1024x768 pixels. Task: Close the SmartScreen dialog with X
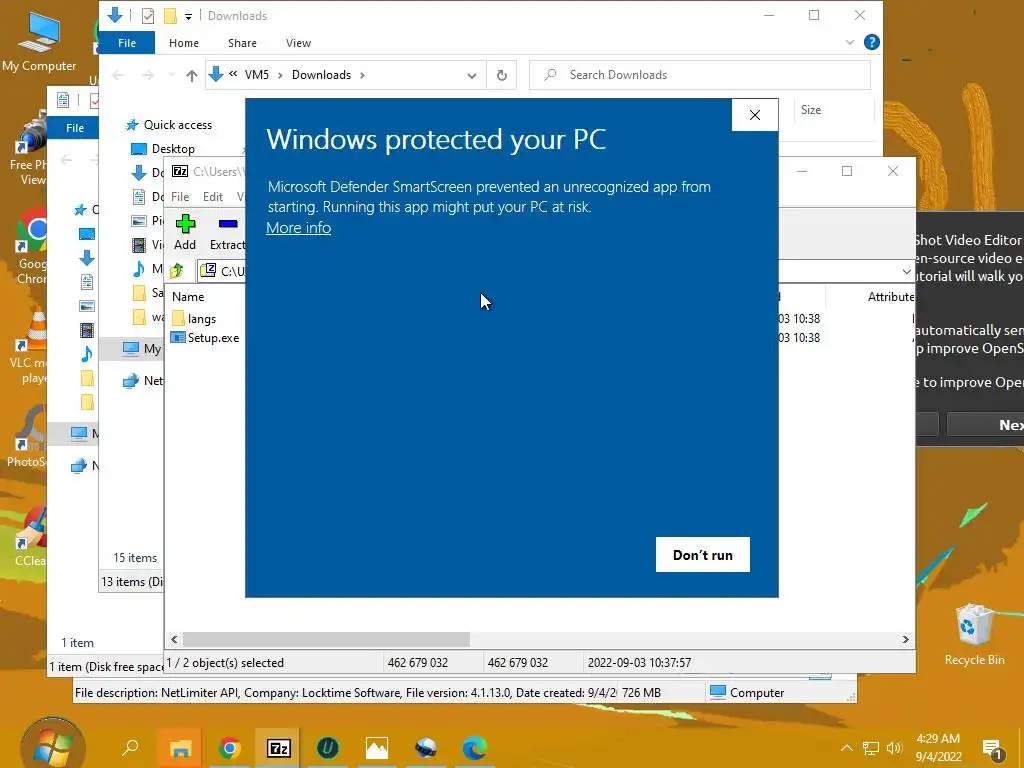tap(754, 115)
